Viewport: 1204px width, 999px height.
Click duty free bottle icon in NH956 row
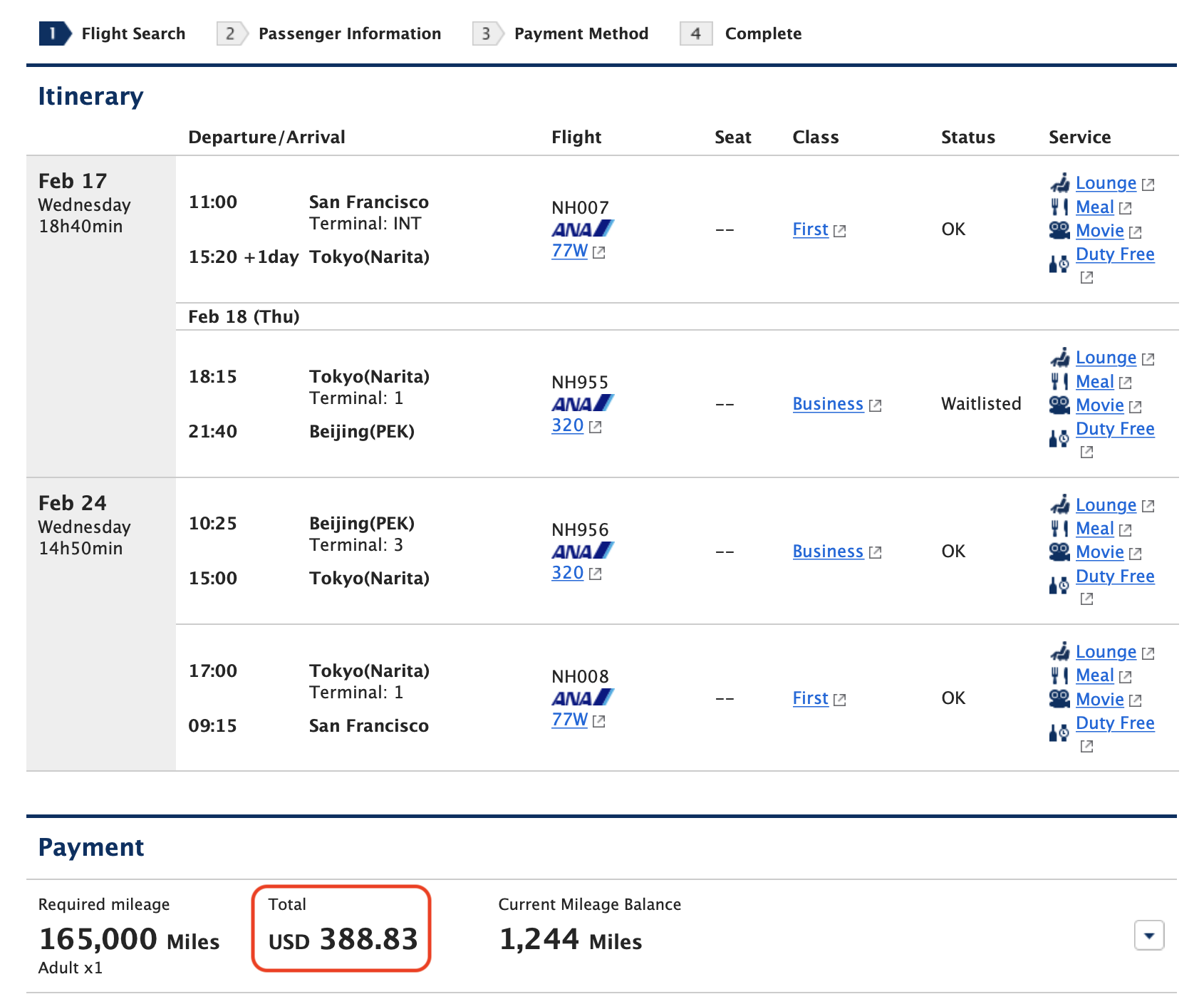[x=1059, y=585]
